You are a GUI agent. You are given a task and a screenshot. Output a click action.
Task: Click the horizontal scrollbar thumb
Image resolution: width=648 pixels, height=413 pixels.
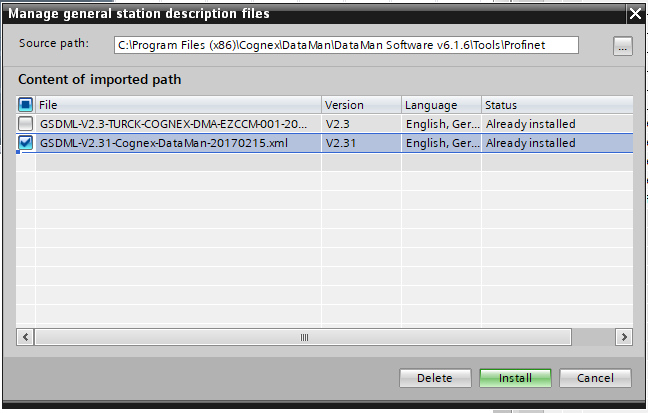click(x=304, y=337)
